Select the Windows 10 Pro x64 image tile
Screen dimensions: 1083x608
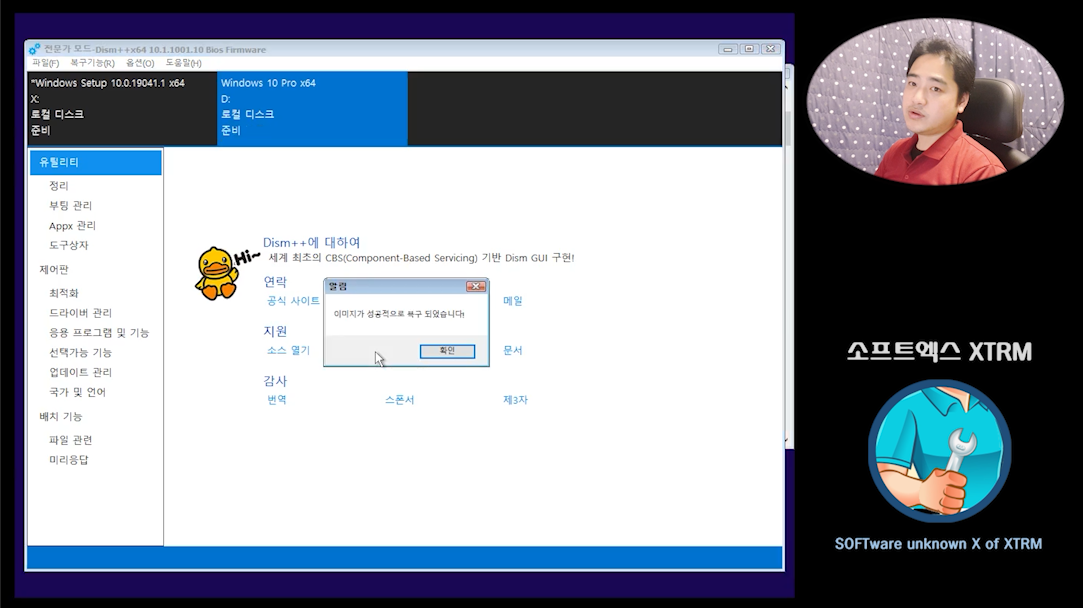pyautogui.click(x=312, y=108)
